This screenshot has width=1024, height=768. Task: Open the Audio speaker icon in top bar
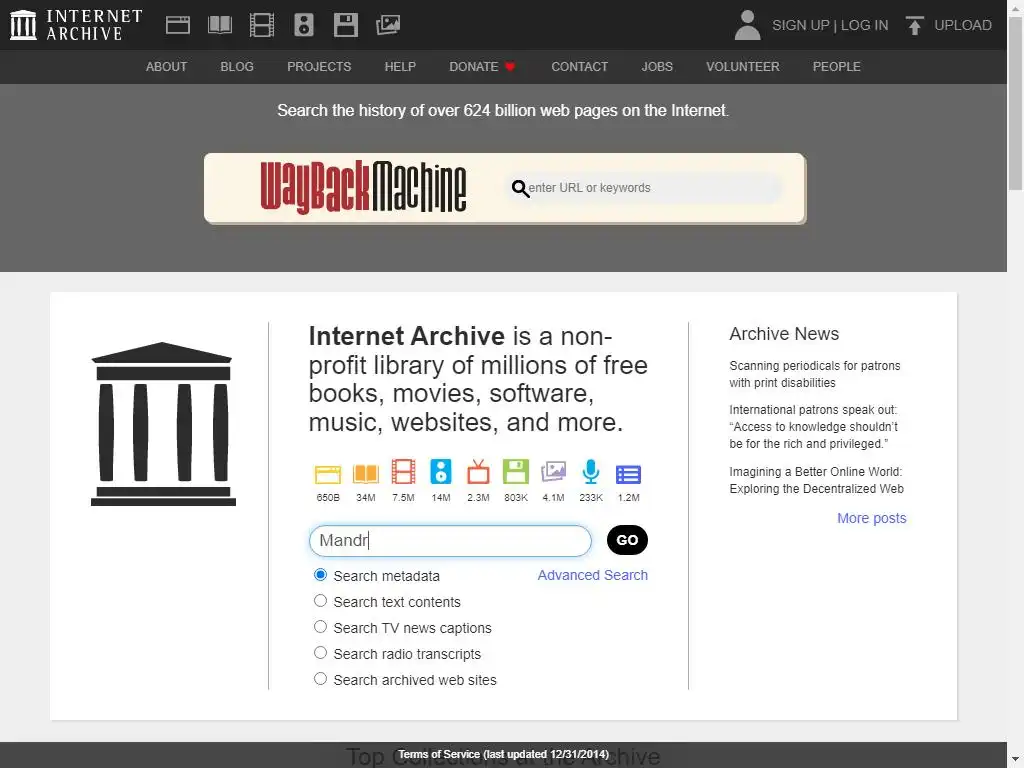coord(304,25)
